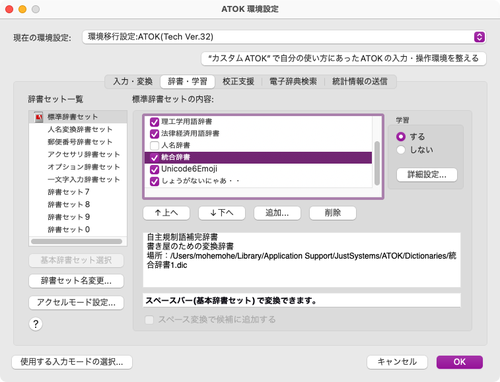Image resolution: width=500 pixels, height=382 pixels.
Task: Click 削除 to remove the dictionary
Action: pos(333,213)
